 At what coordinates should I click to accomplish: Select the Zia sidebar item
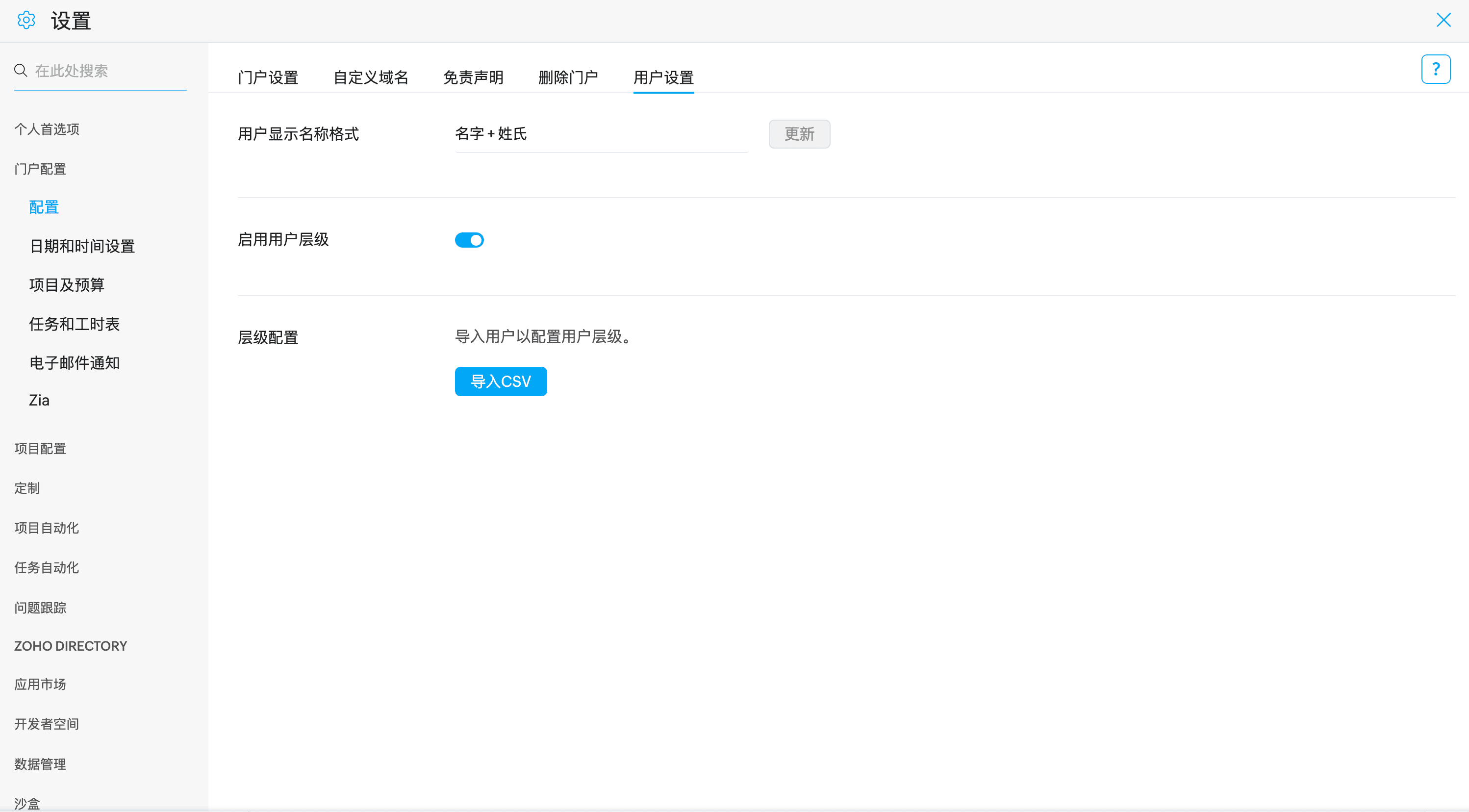[x=39, y=400]
